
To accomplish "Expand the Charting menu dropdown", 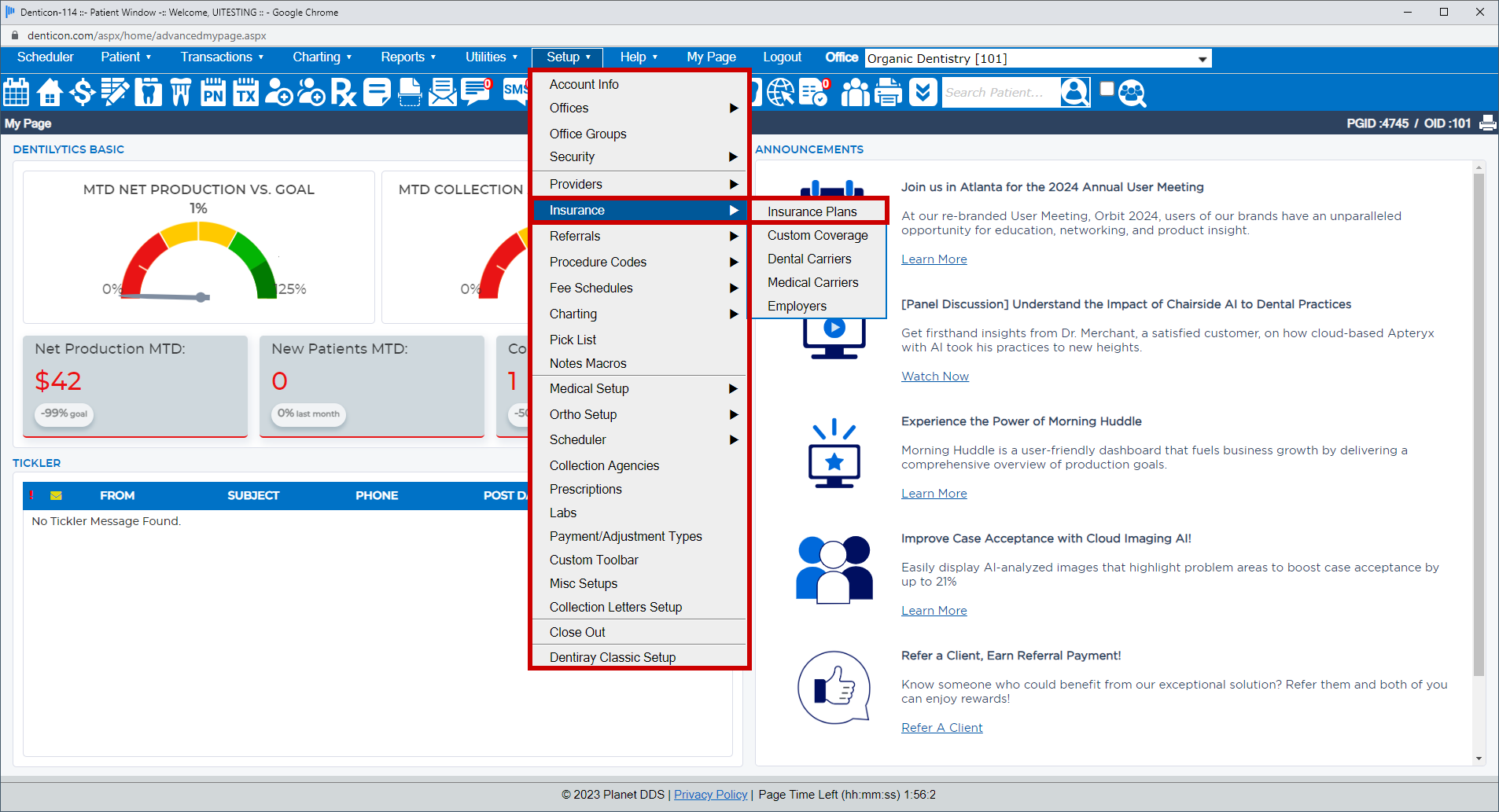I will point(322,57).
